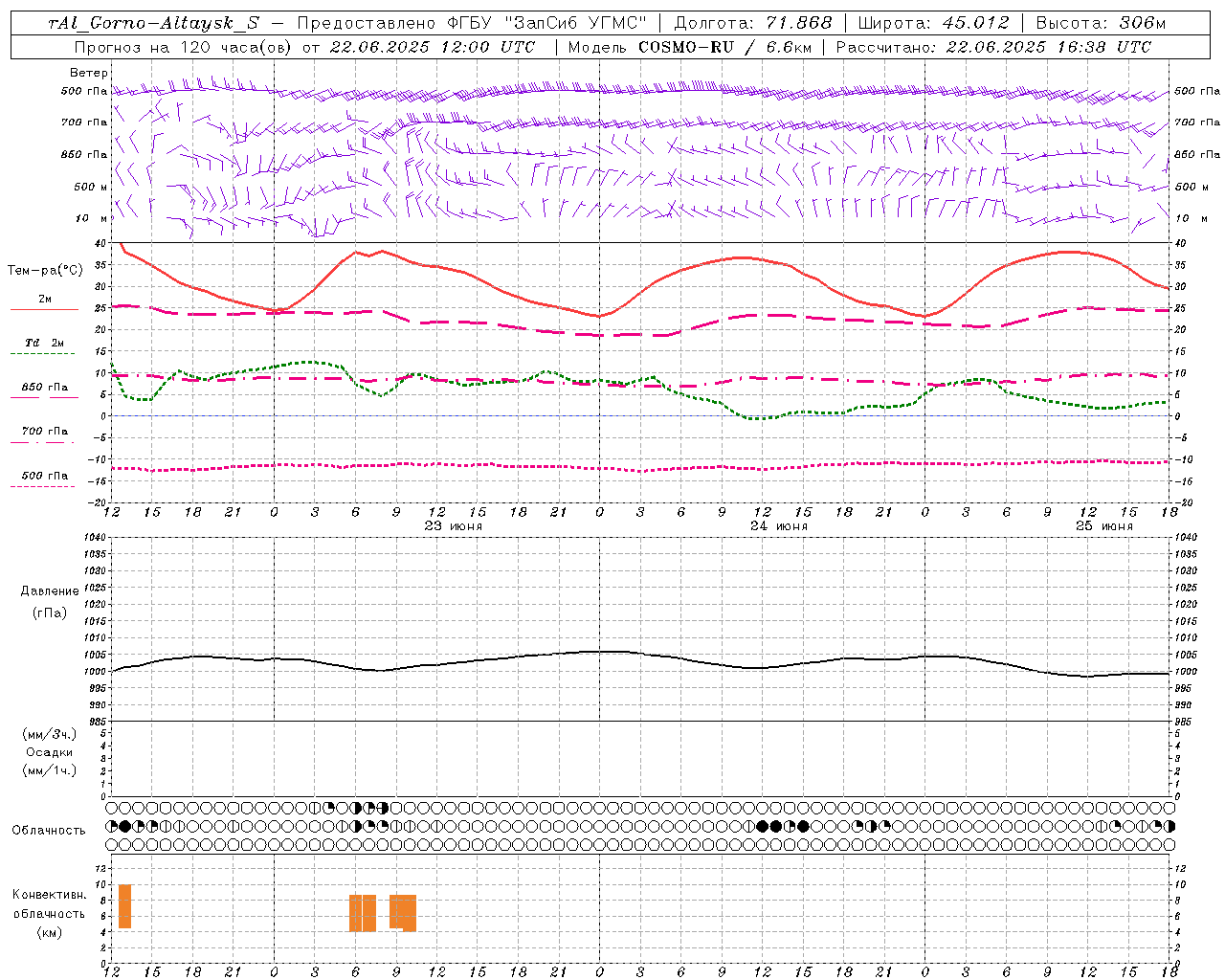Click the Тем-ра(°C) panel label

pos(45,271)
